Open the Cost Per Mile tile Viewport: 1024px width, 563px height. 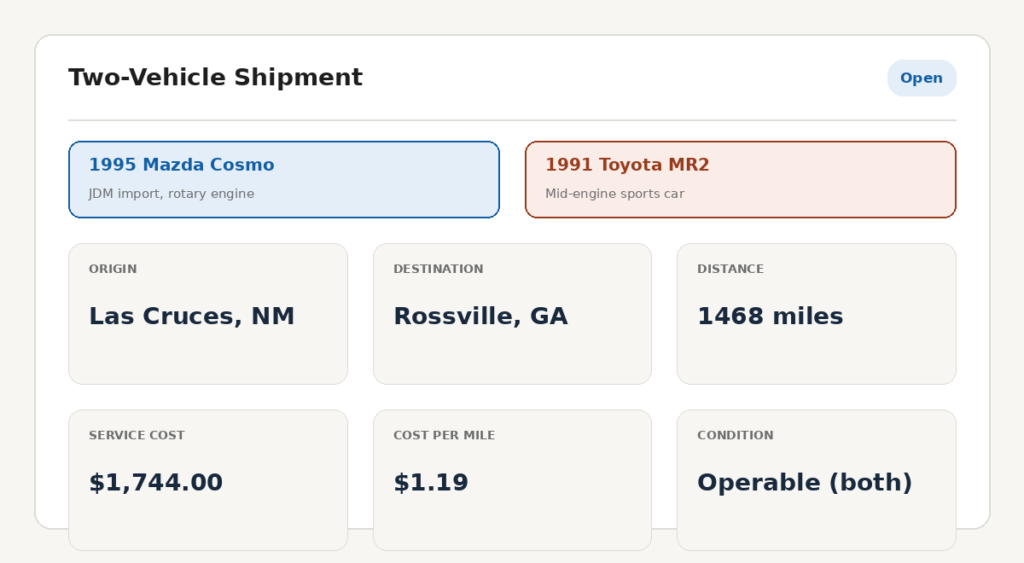(x=512, y=480)
